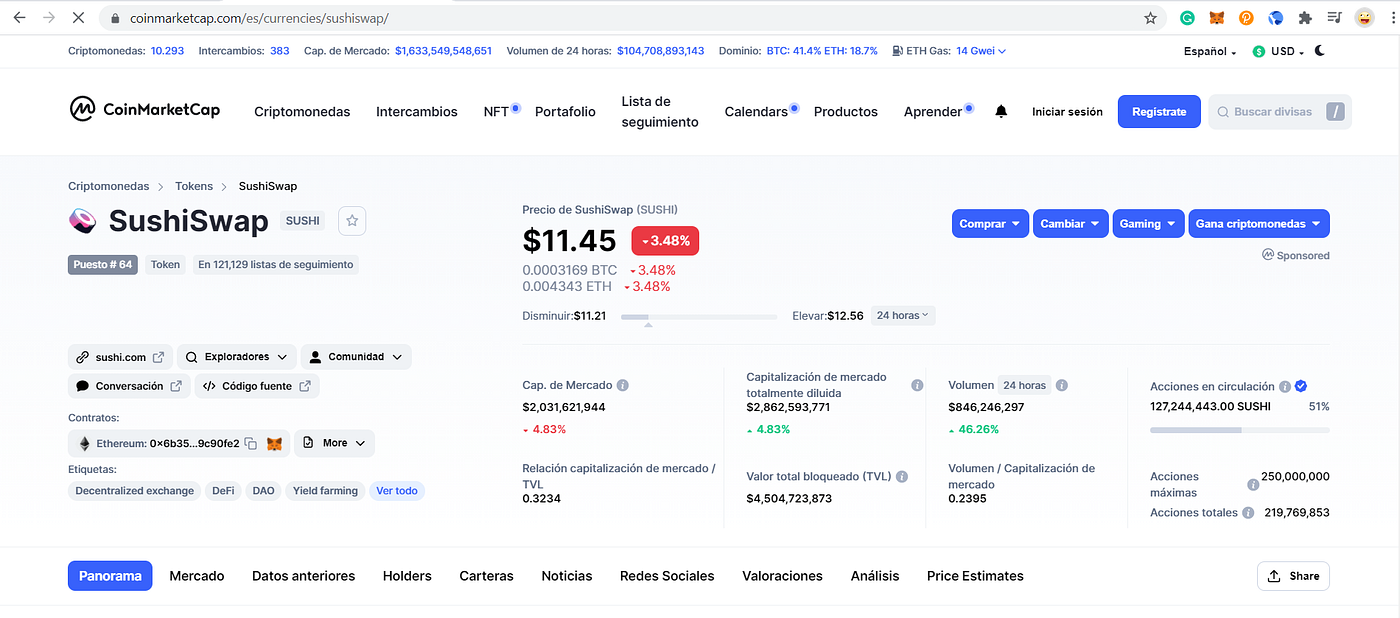Viewport: 1400px width, 618px height.
Task: Open the Grammarly extension icon
Action: coord(1187,18)
